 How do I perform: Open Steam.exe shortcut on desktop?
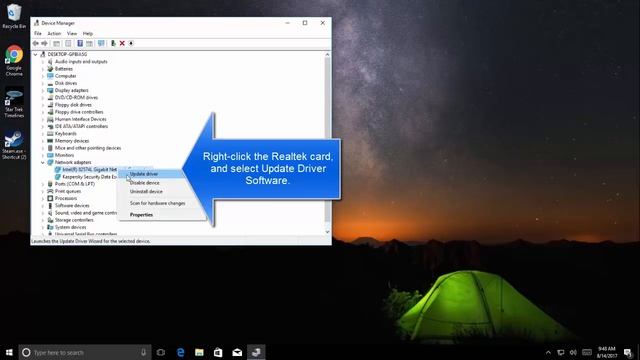click(x=14, y=145)
